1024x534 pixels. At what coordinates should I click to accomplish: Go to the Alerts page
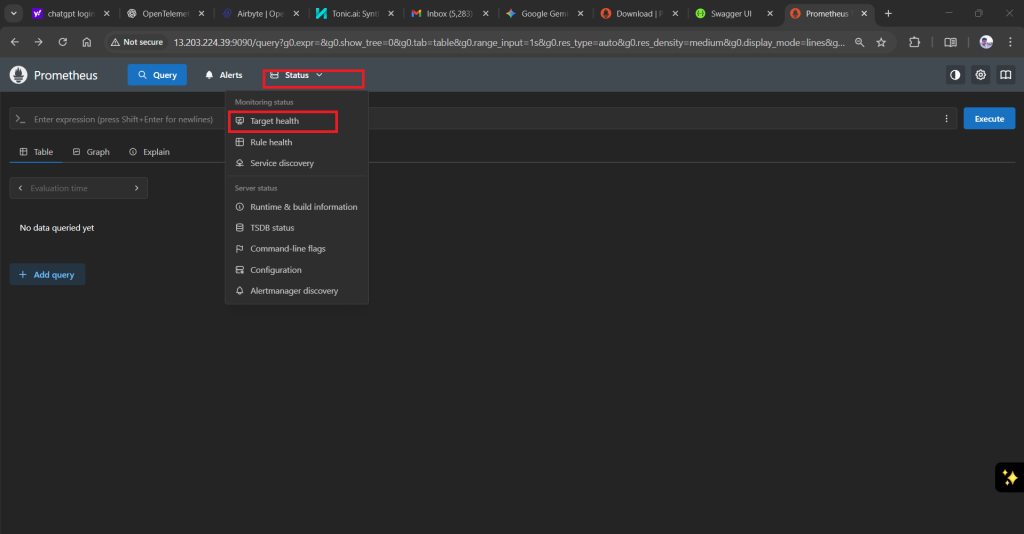pos(224,75)
